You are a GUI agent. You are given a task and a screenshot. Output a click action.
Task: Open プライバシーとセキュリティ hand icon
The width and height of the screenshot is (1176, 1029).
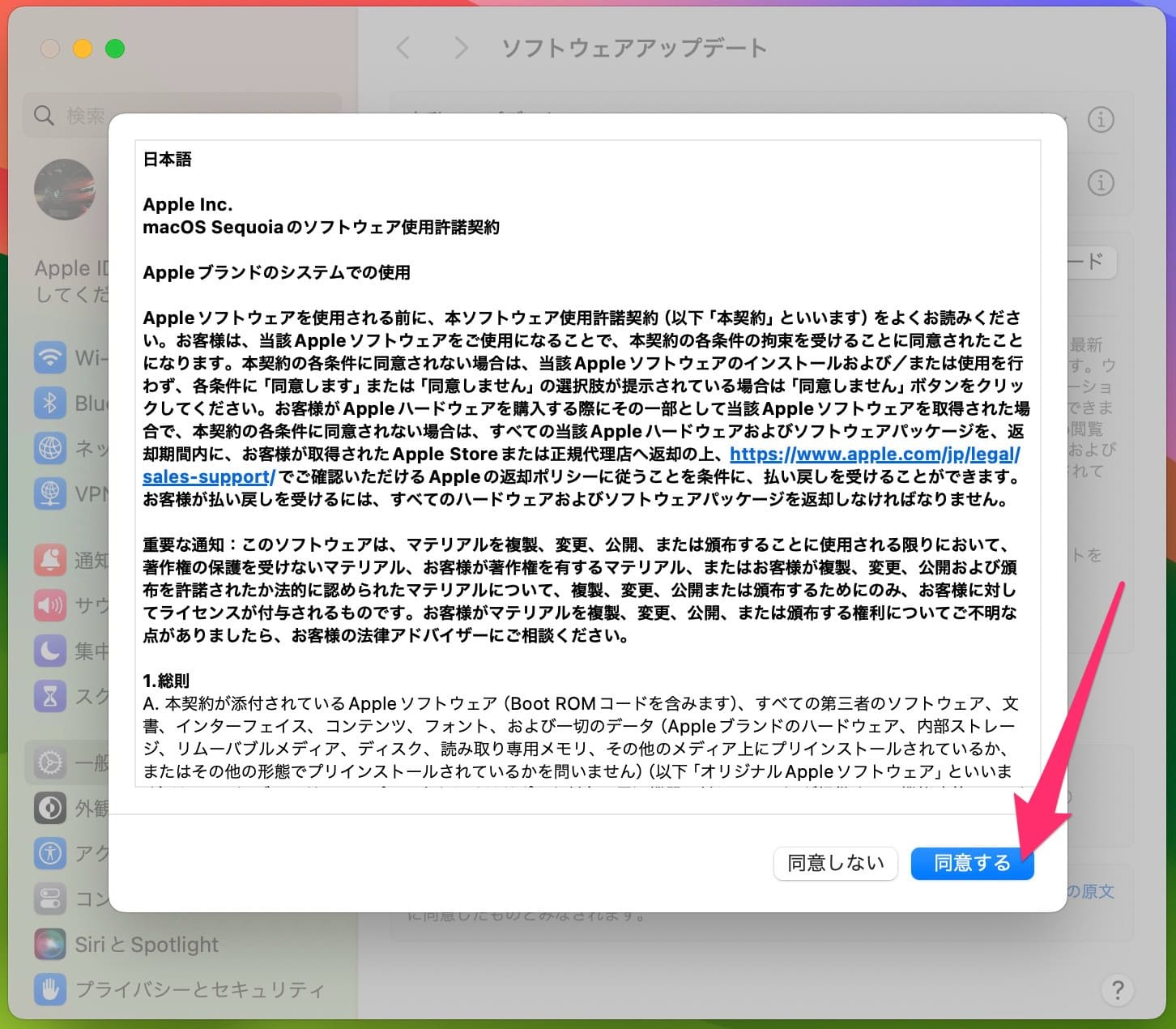[x=50, y=989]
